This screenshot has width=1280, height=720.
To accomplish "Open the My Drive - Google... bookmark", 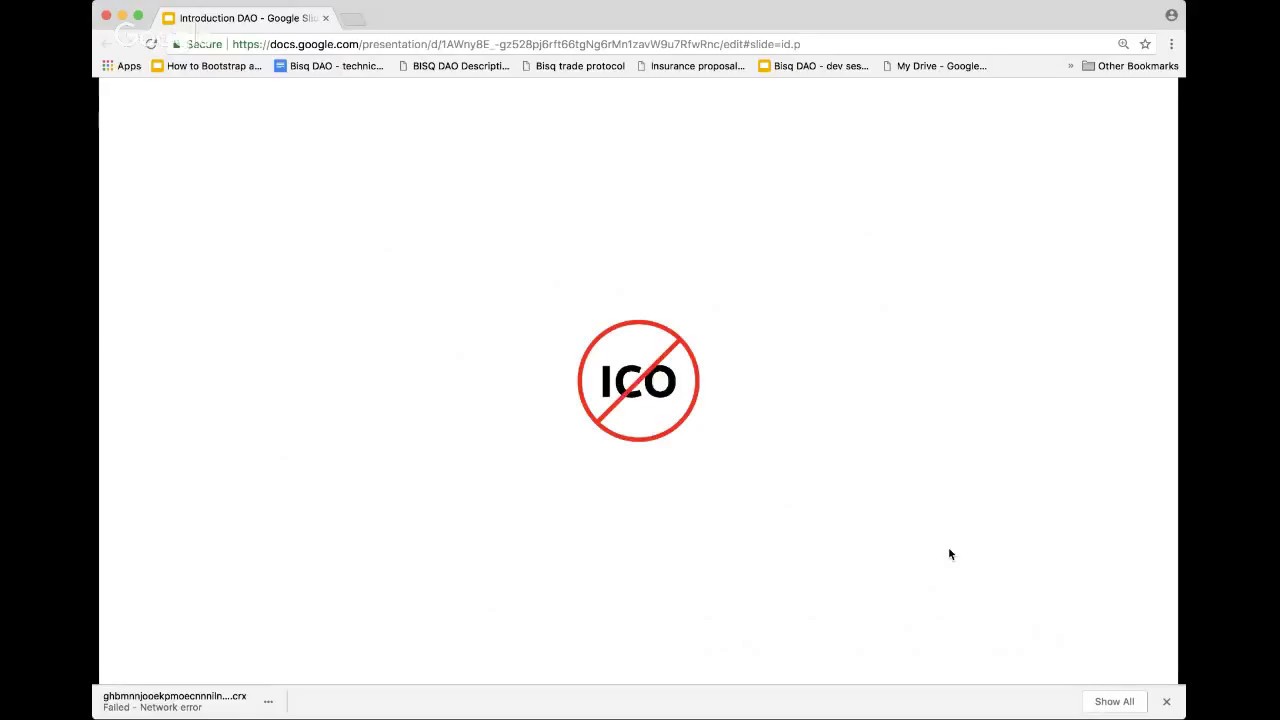I will pos(934,66).
